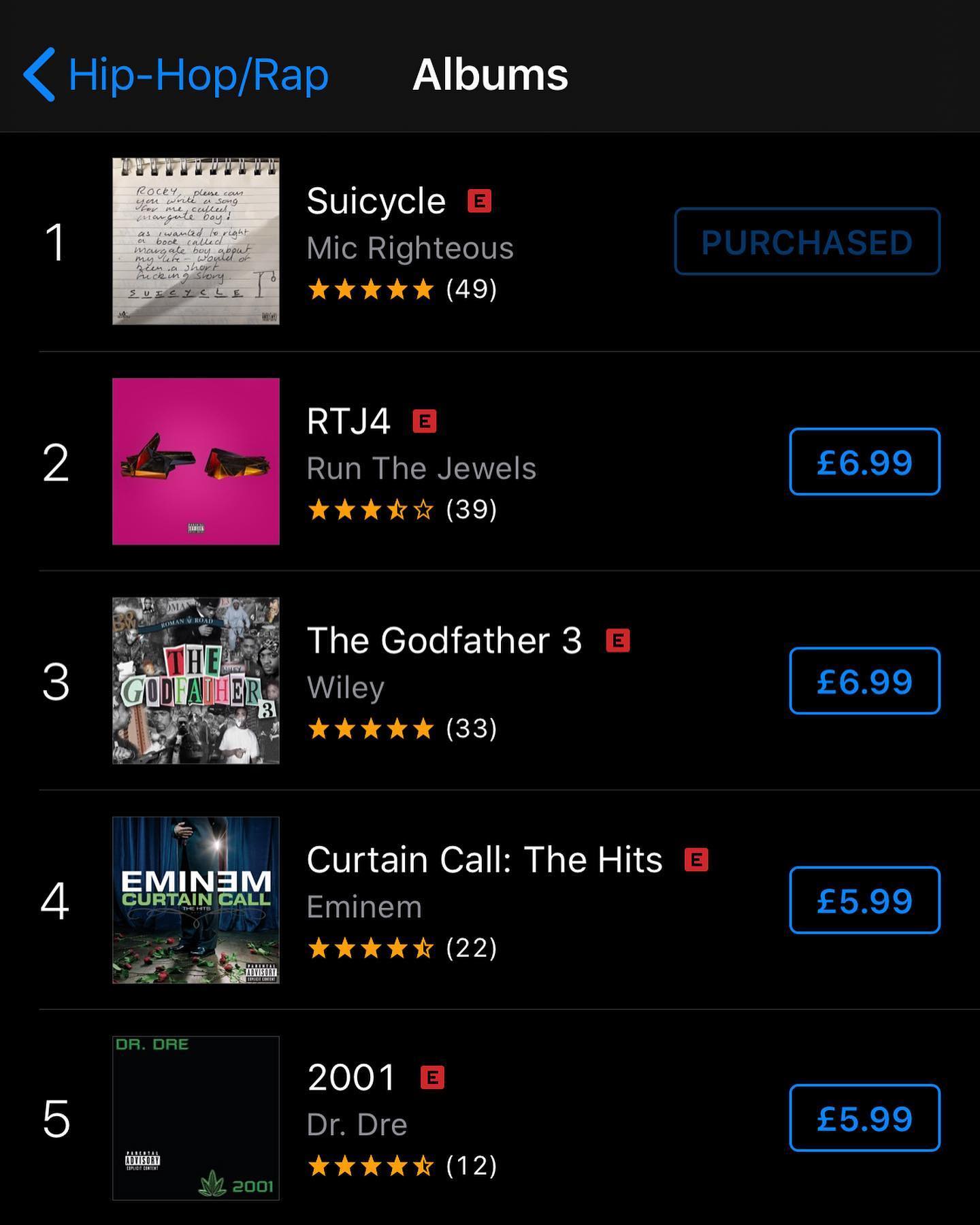Select the Run The Jewels artist name
Screen dimensions: 980x1225
(x=421, y=468)
